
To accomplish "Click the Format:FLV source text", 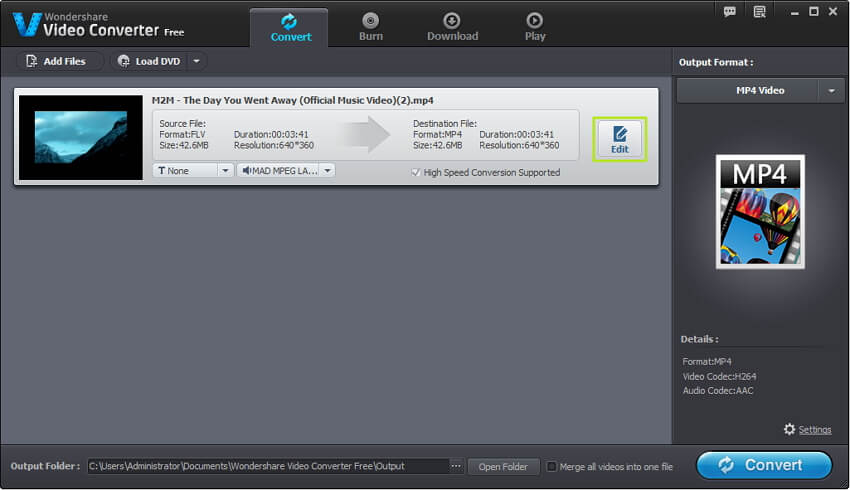I will click(x=182, y=134).
